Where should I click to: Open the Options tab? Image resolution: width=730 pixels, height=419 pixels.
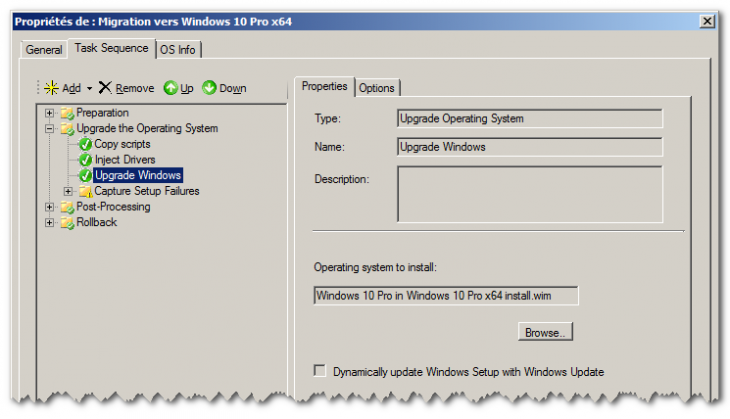tap(377, 88)
